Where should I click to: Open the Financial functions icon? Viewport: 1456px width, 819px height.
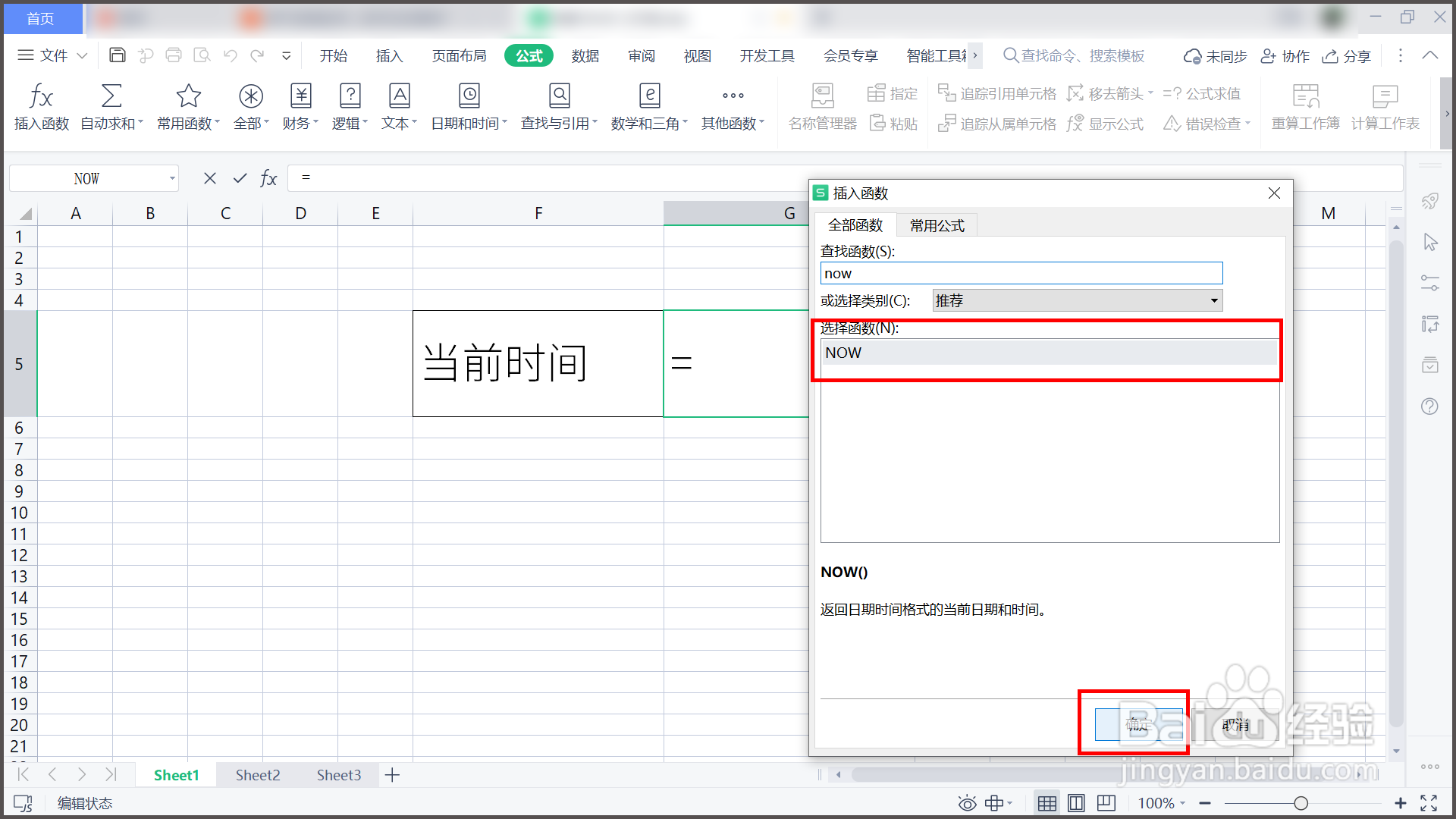click(301, 97)
